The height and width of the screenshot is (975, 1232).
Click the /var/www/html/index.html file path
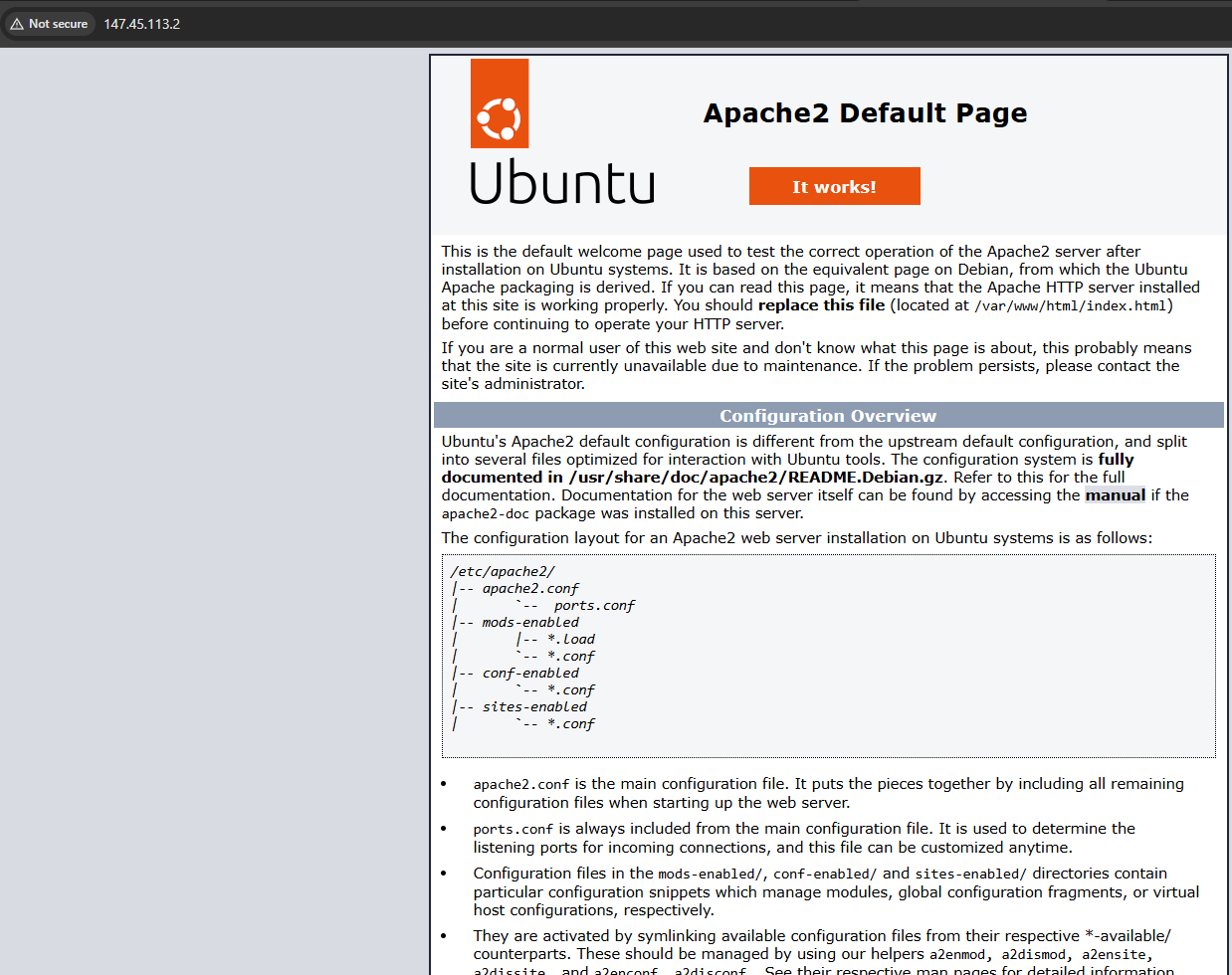[x=1070, y=306]
